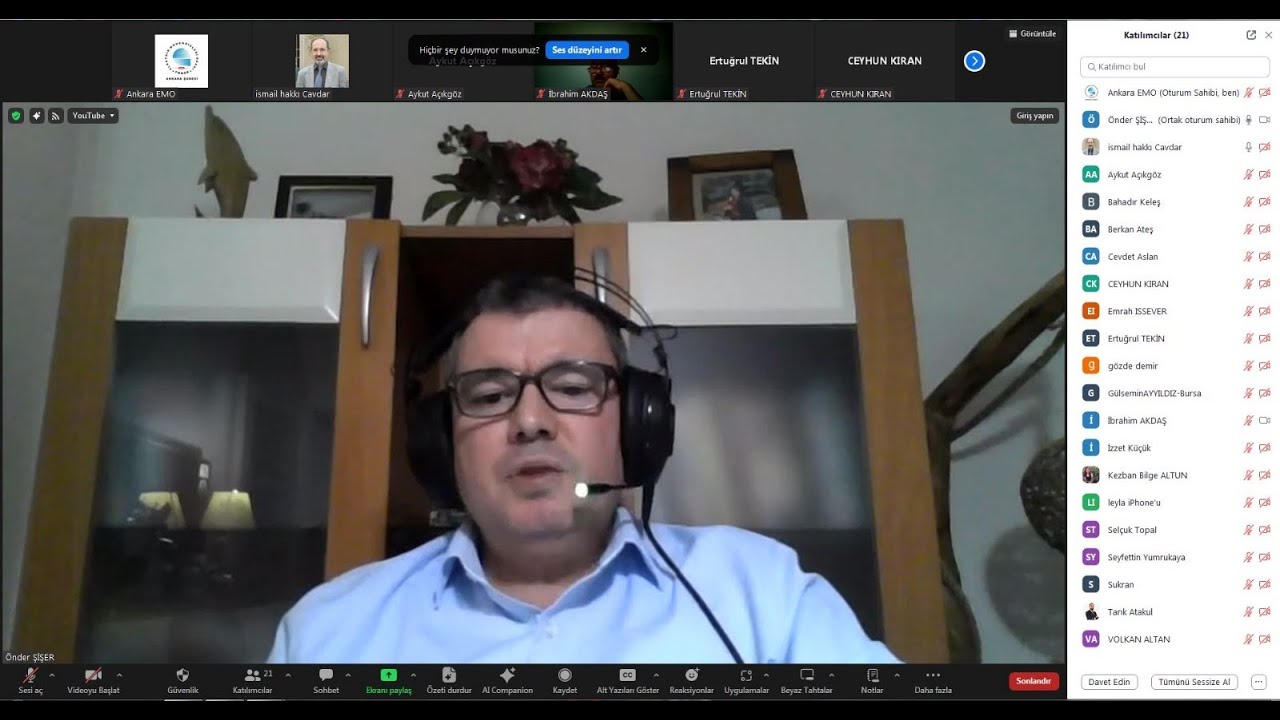The width and height of the screenshot is (1280, 720).
Task: Select the ismail hakkı Cavdar video thumbnail
Action: point(322,61)
